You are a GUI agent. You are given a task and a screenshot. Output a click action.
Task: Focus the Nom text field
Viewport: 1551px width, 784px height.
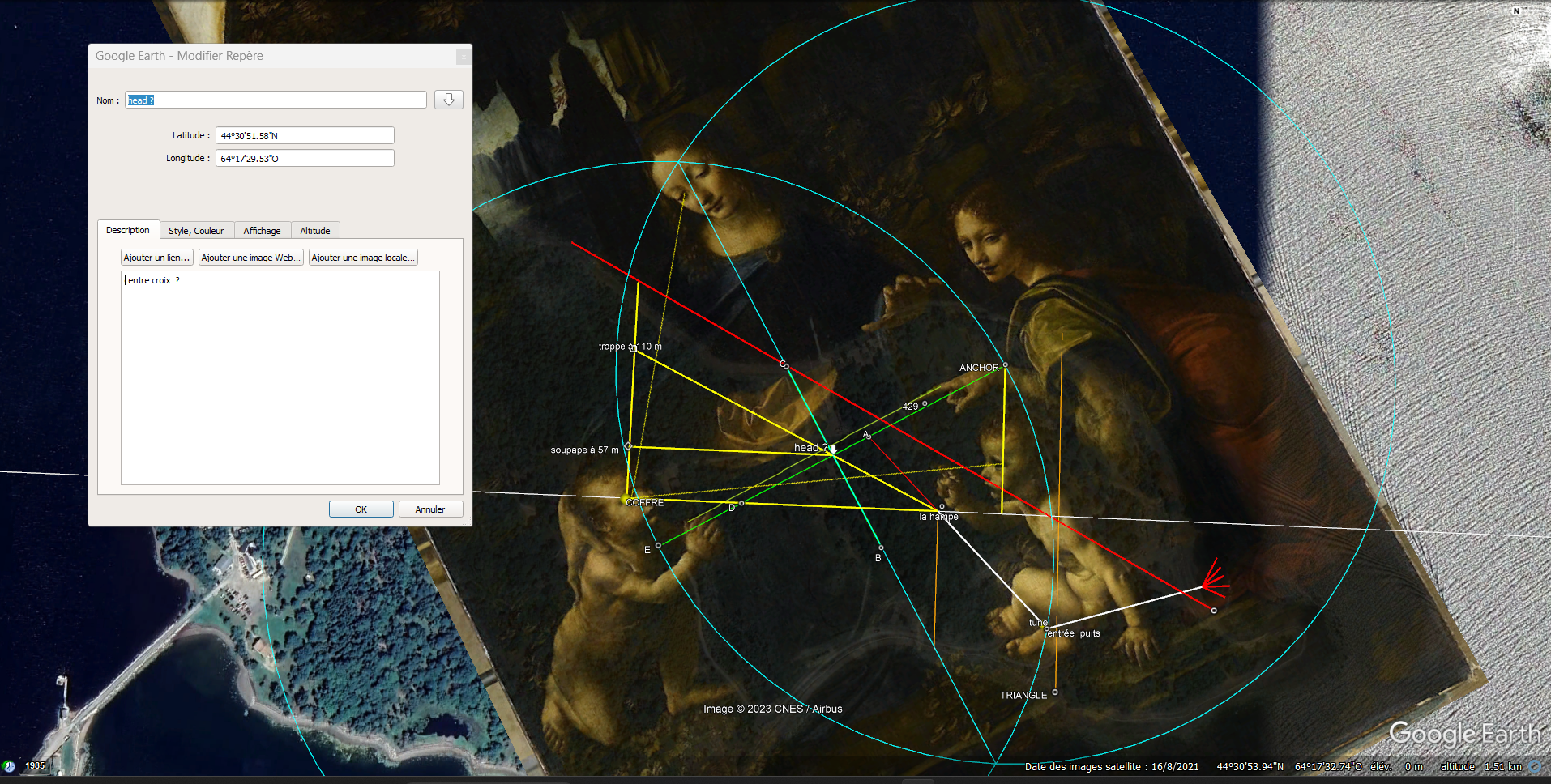coord(276,100)
